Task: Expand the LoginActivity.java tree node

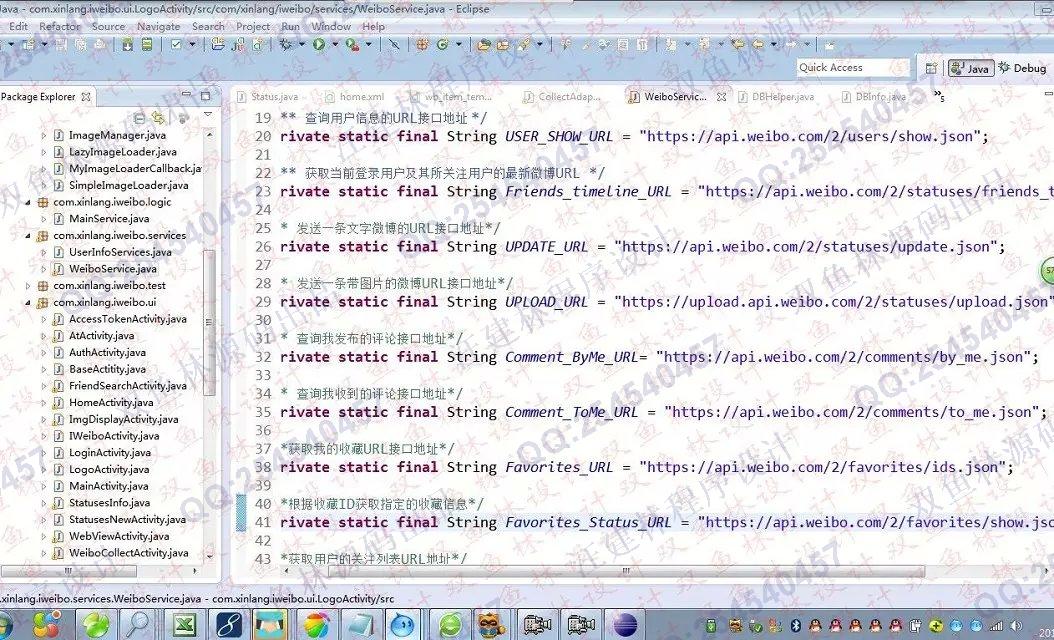Action: (44, 452)
